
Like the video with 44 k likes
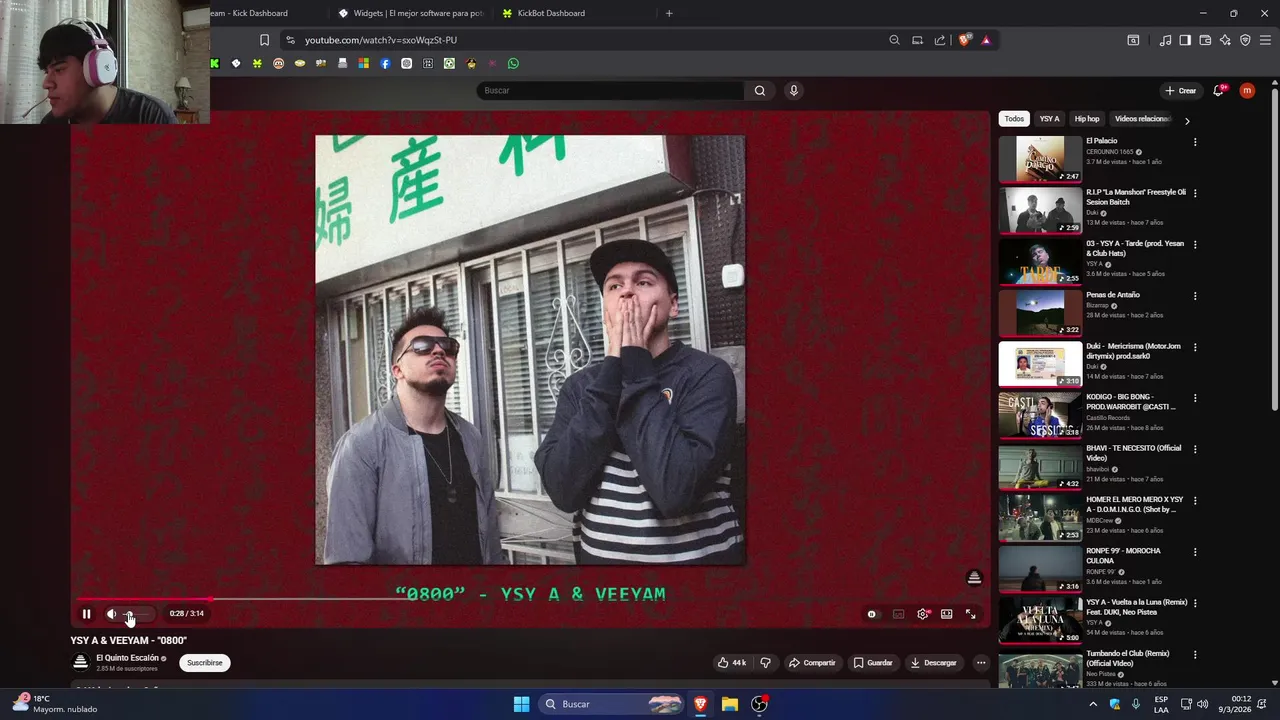(732, 663)
